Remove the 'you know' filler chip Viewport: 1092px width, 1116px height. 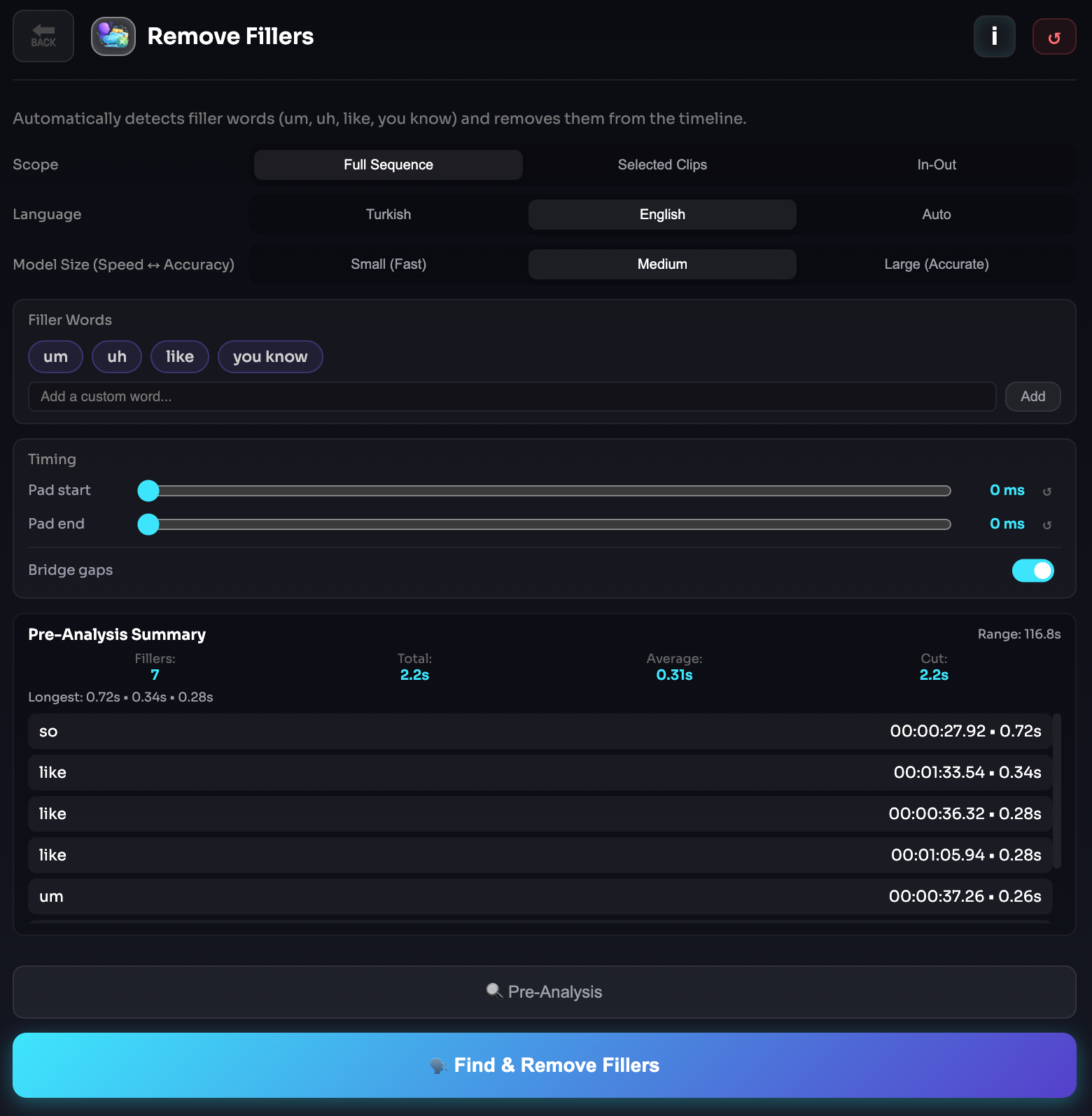270,357
